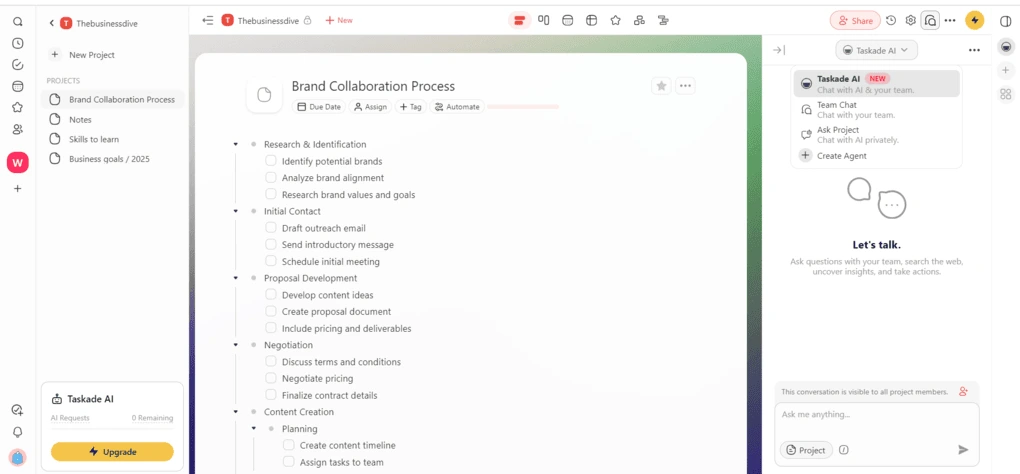This screenshot has width=1020, height=474.
Task: Select the pink W workspace avatar
Action: (18, 163)
